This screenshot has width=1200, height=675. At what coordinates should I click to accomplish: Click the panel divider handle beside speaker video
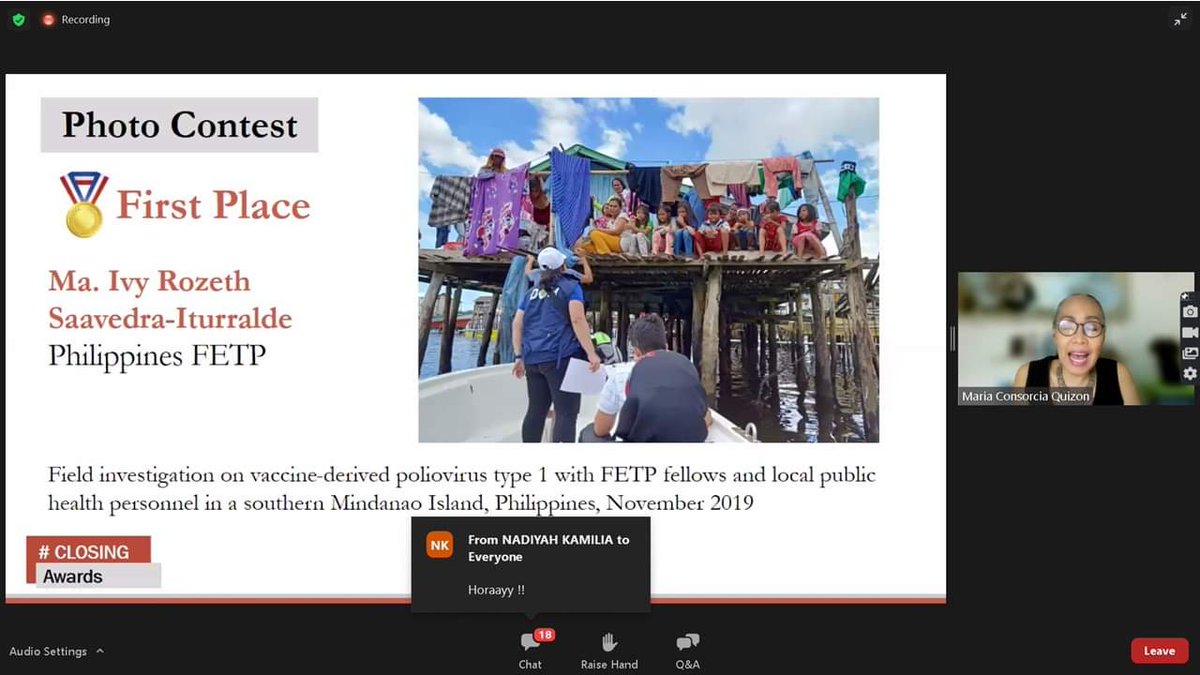(952, 339)
